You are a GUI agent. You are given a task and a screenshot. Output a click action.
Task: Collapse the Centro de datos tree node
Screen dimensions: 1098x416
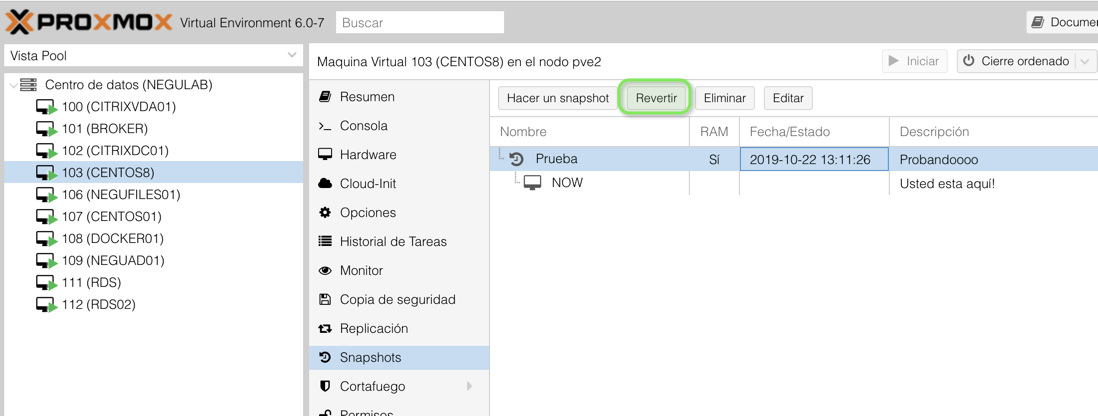[x=13, y=85]
